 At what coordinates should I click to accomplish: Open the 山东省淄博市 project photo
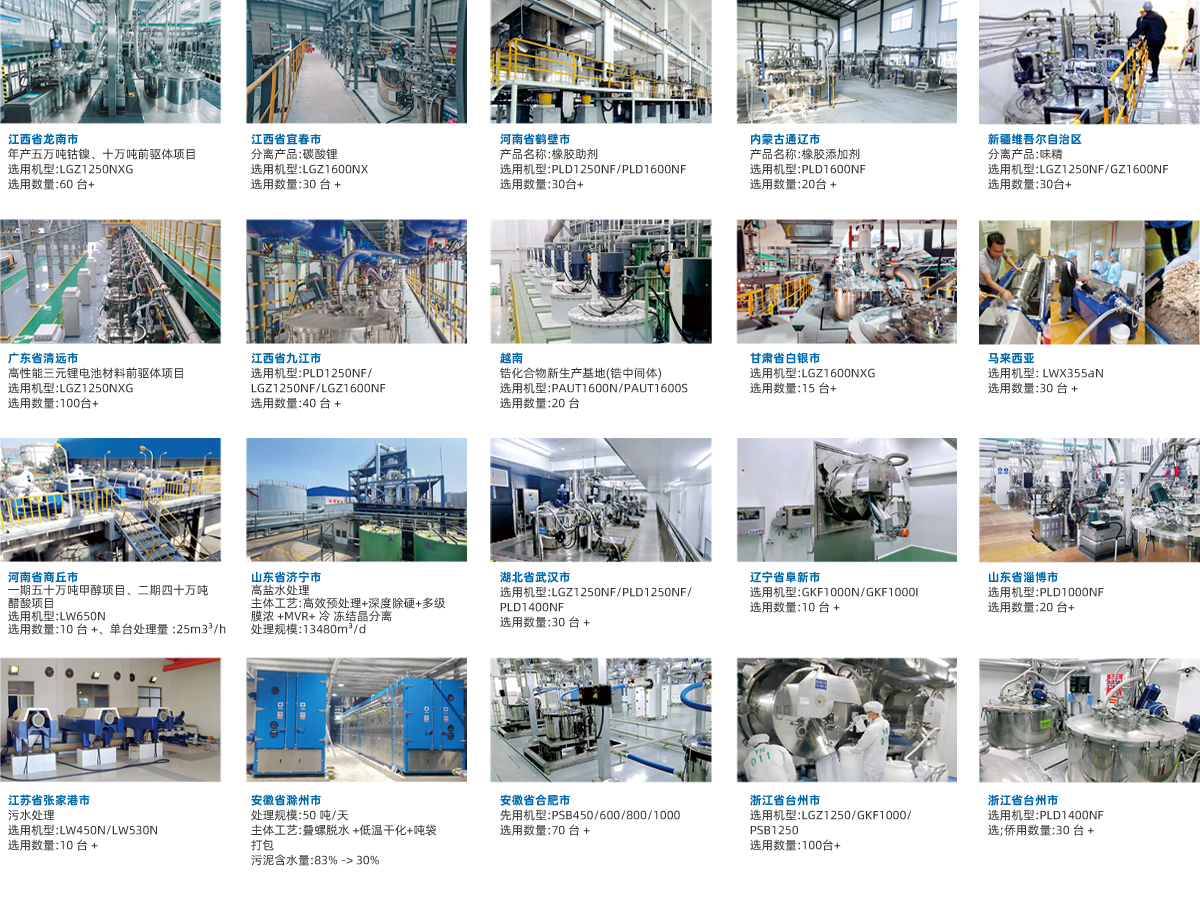[x=1089, y=500]
